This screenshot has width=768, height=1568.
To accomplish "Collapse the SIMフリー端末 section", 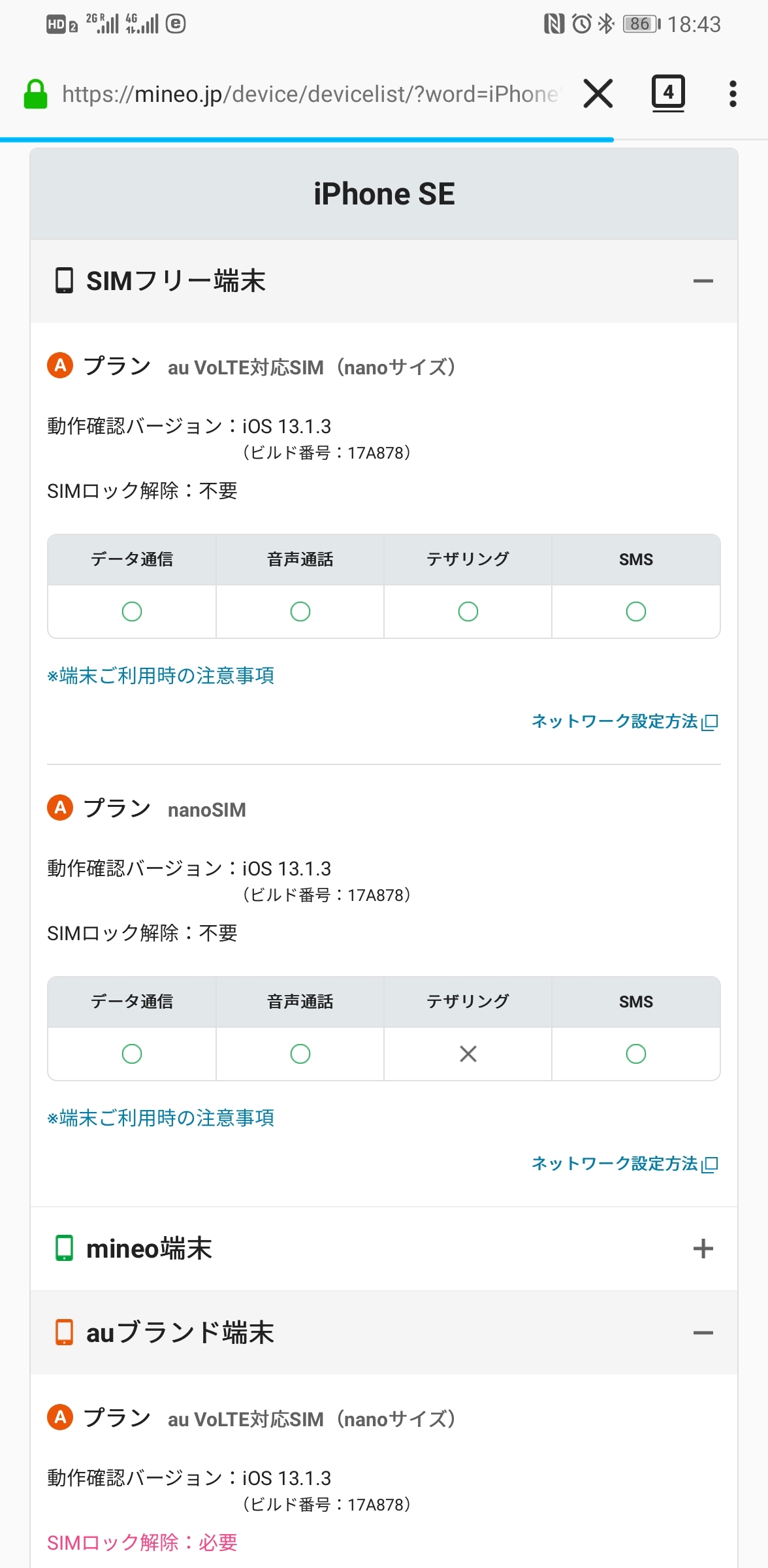I will [703, 281].
